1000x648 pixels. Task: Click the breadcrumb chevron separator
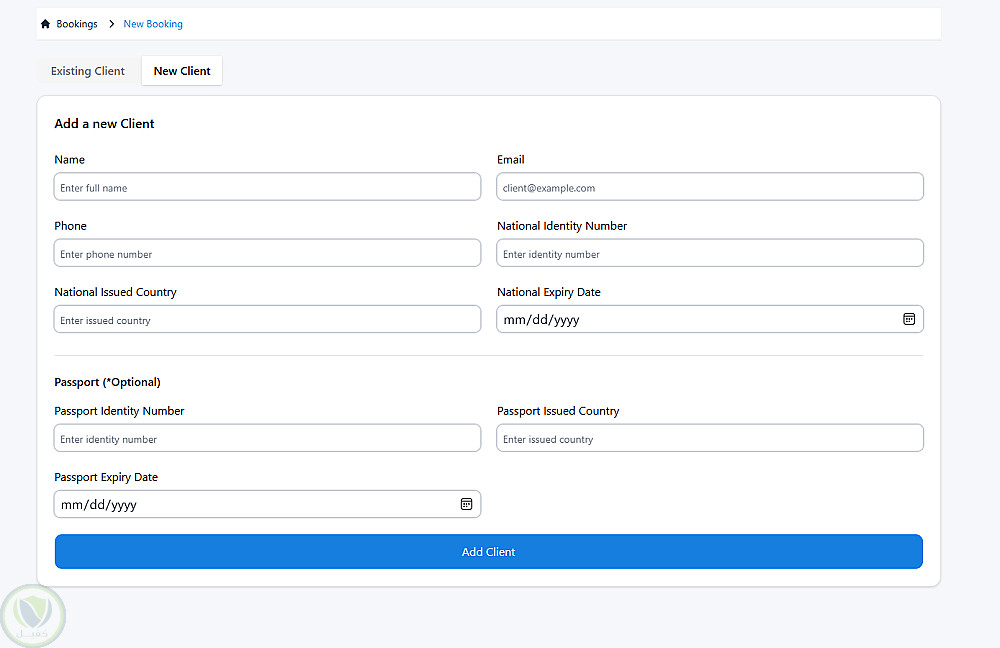tap(111, 24)
